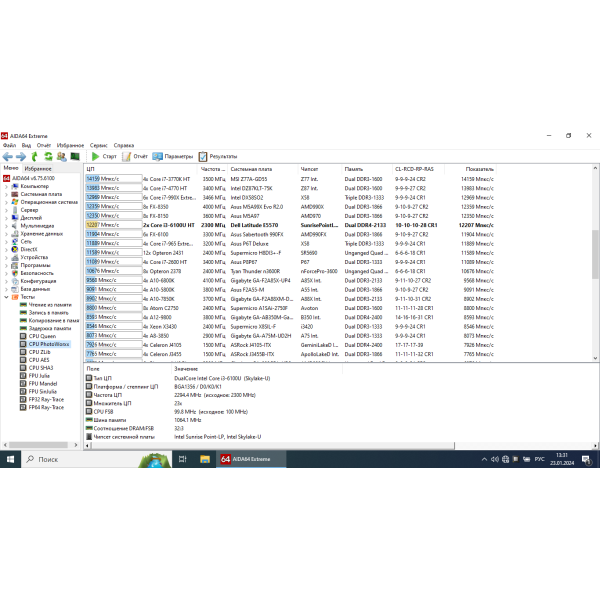
Task: Click the Сервер tree icon
Action: pyautogui.click(x=15, y=210)
